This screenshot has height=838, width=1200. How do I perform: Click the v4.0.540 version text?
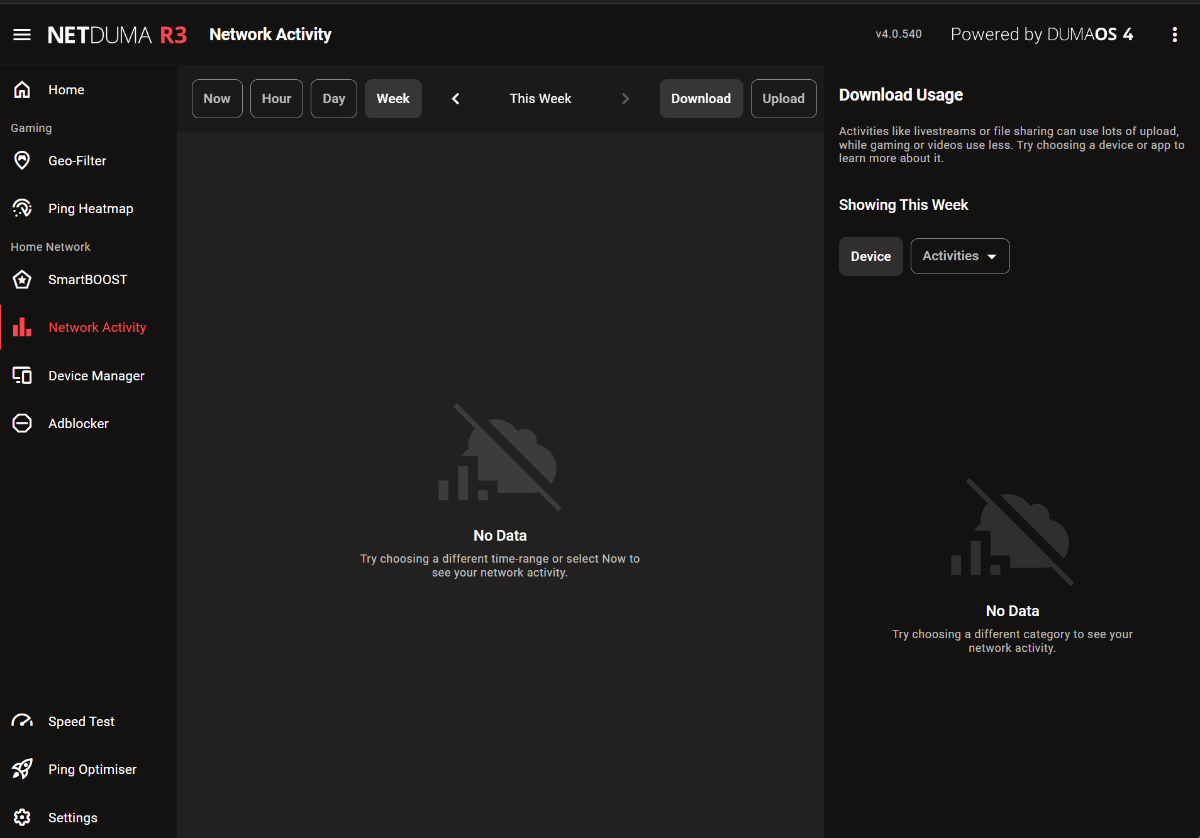coord(899,34)
